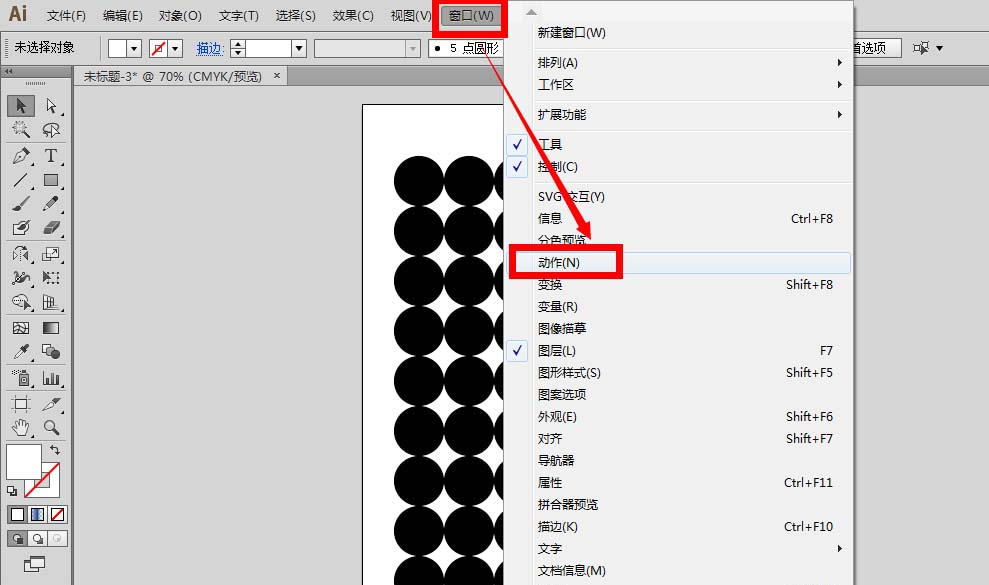
Task: Select the Zoom tool in the toolbar
Action: 52,427
